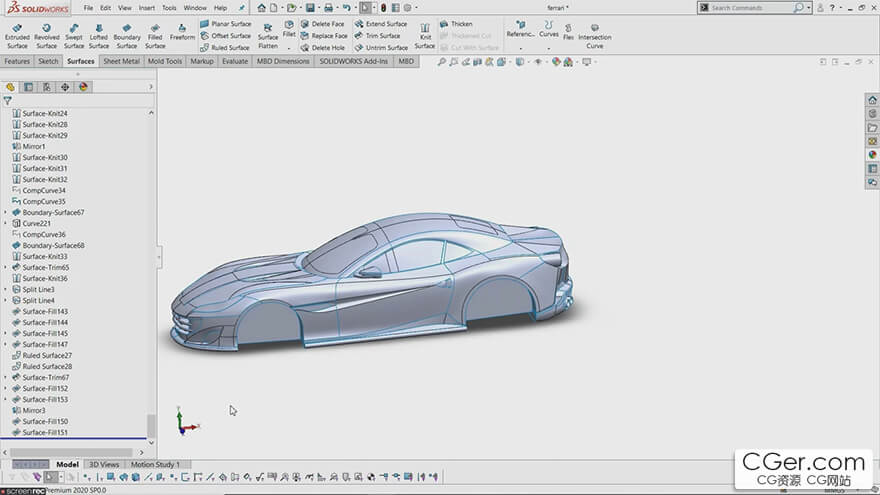
Task: Click the Delete Face command
Action: (x=323, y=24)
